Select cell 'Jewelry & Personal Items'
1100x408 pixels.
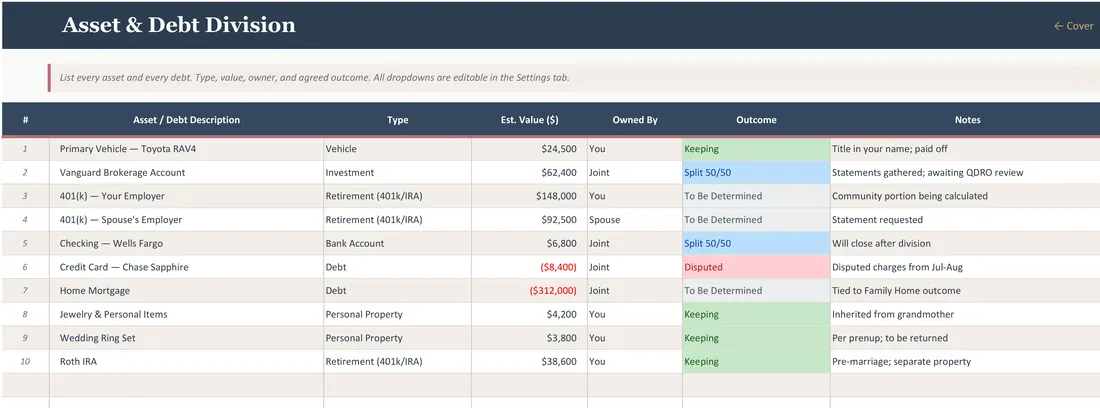pyautogui.click(x=187, y=314)
